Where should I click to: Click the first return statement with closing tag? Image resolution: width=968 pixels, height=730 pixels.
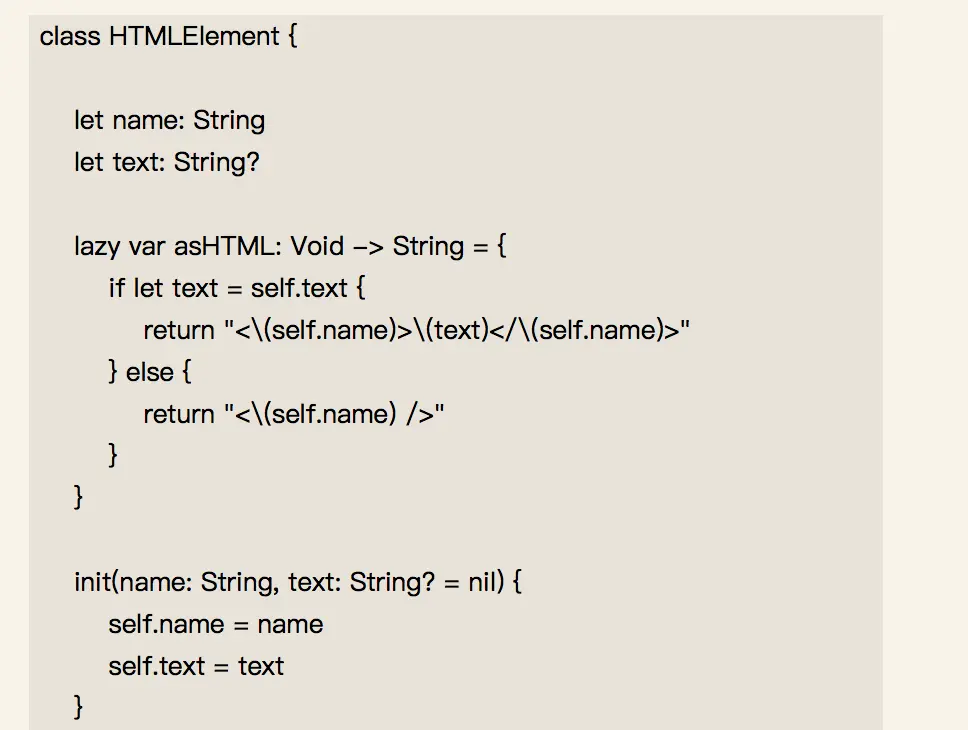[417, 331]
